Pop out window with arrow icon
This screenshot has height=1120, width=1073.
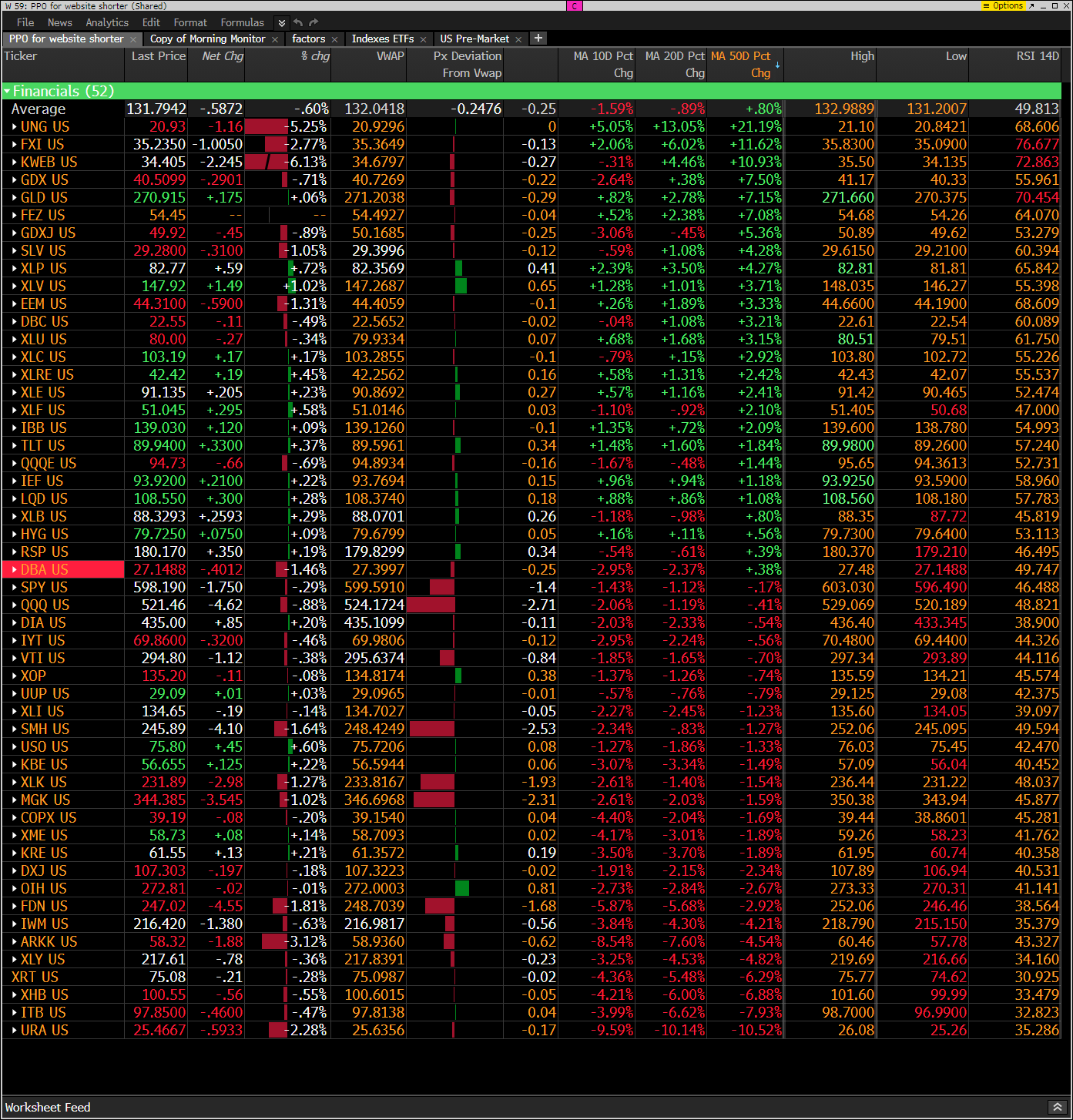pos(1032,5)
